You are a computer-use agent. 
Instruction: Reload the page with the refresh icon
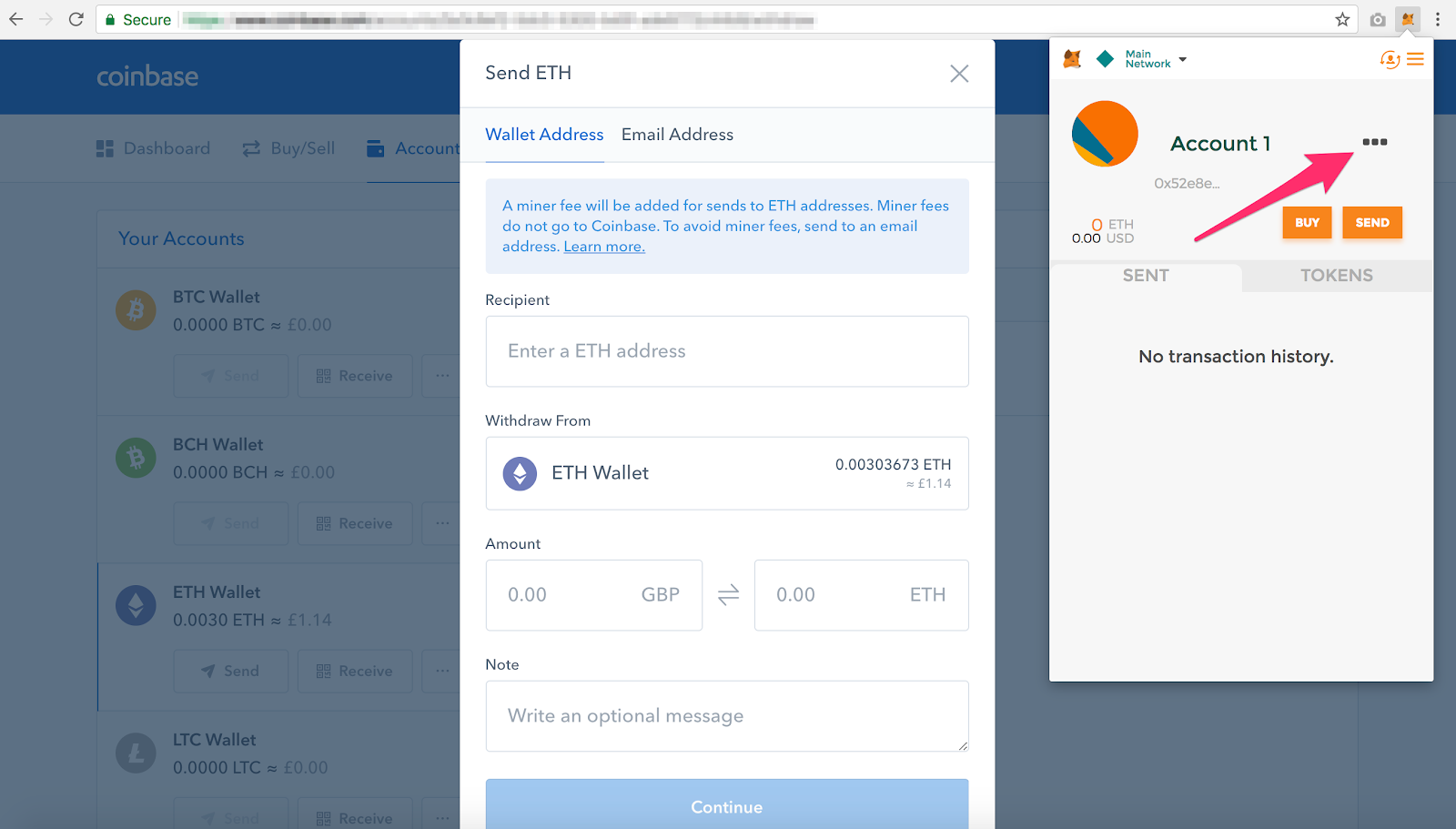(x=76, y=19)
